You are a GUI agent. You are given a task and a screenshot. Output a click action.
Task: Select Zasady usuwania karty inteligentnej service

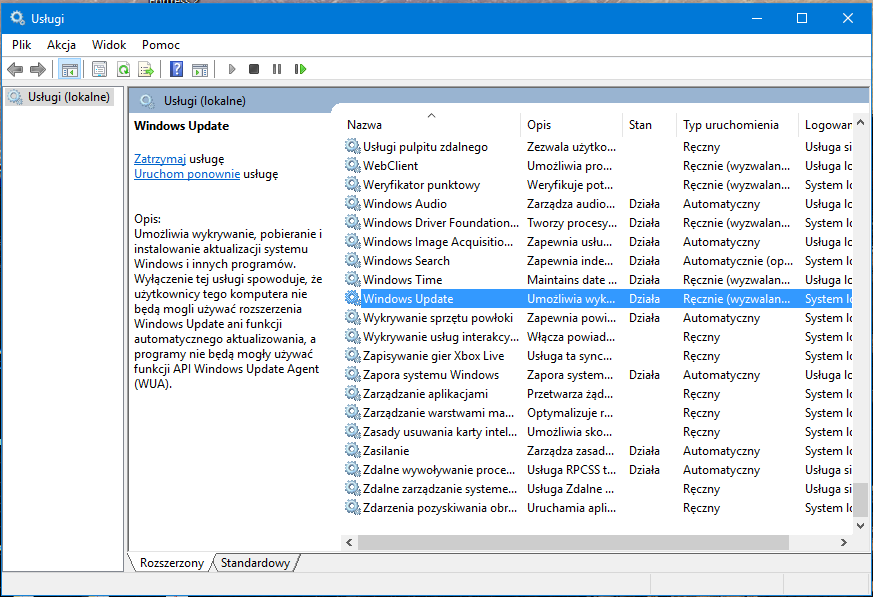[x=598, y=431]
